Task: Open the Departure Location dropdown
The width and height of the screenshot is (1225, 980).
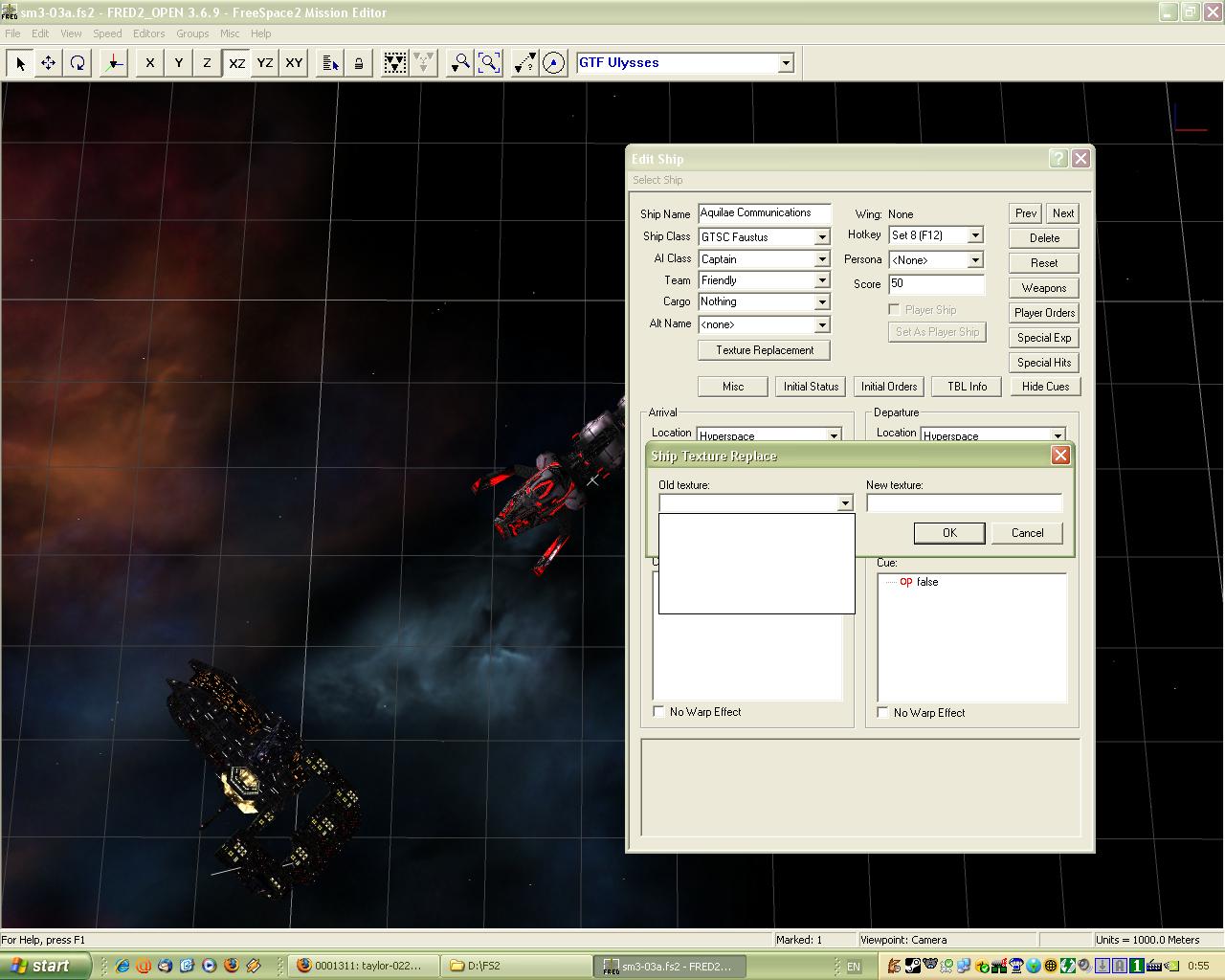Action: pyautogui.click(x=1058, y=435)
